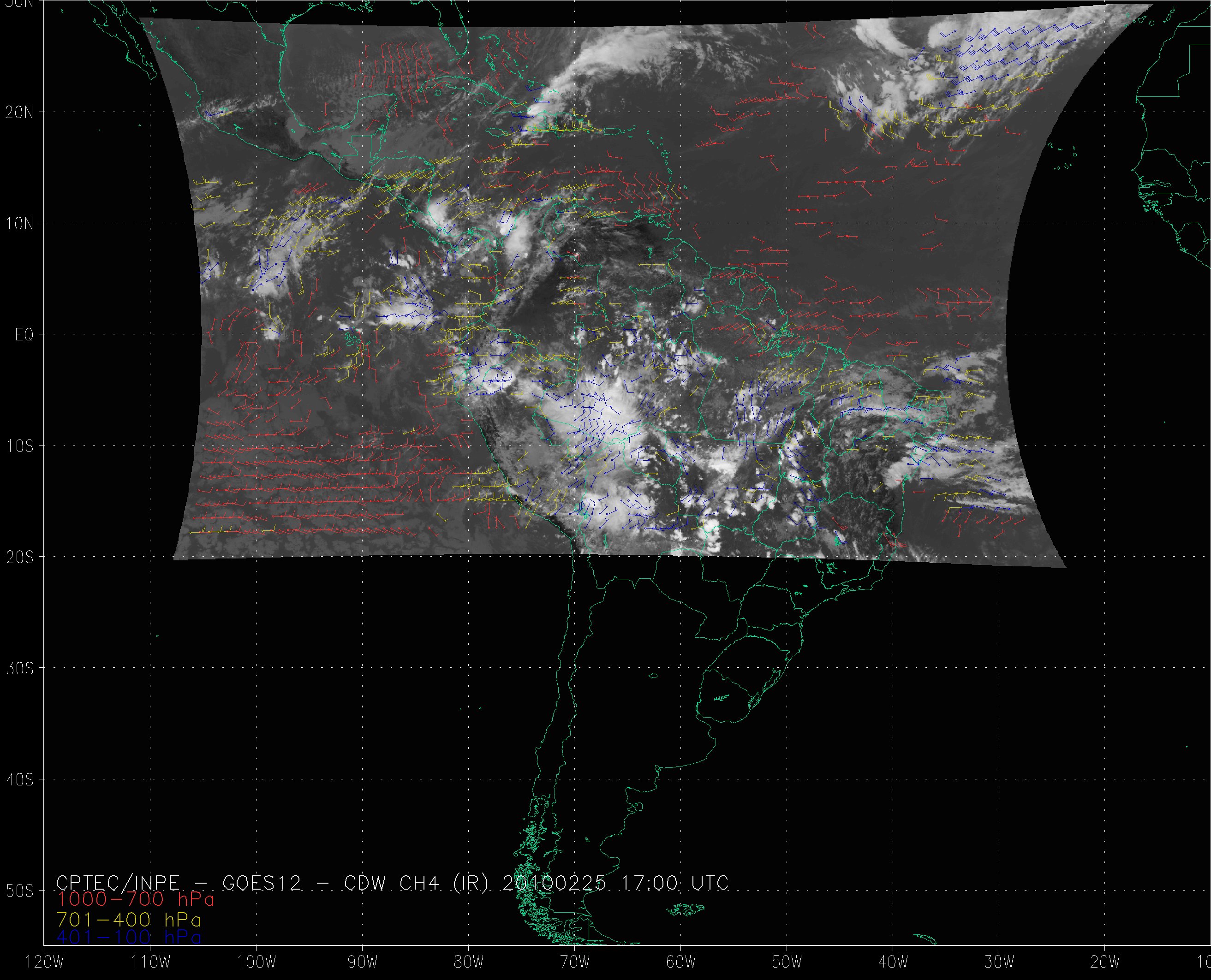
Task: Click the 30S latitude axis label
Action: [20, 668]
